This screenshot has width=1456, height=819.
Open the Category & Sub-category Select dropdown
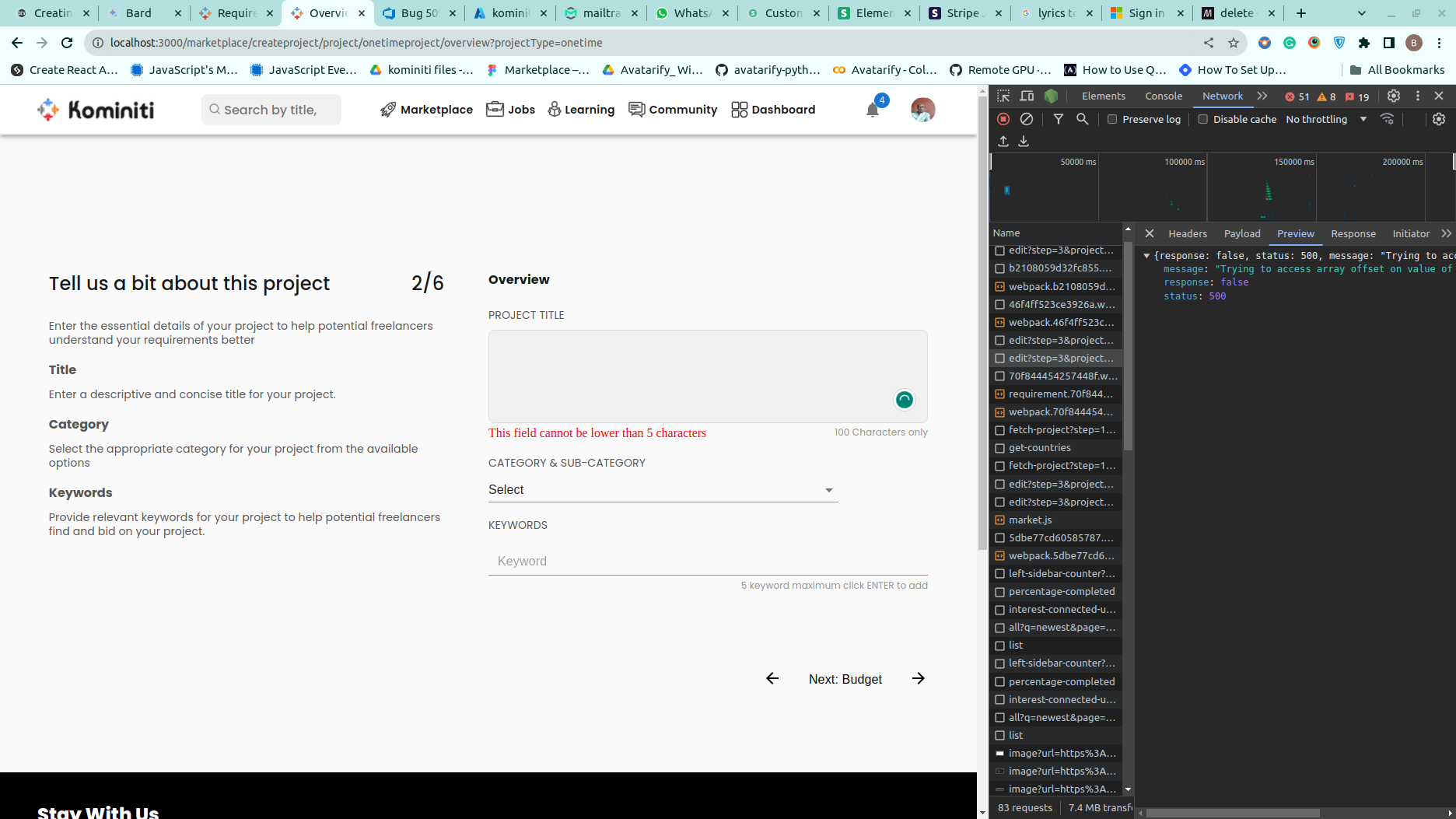[x=663, y=489]
